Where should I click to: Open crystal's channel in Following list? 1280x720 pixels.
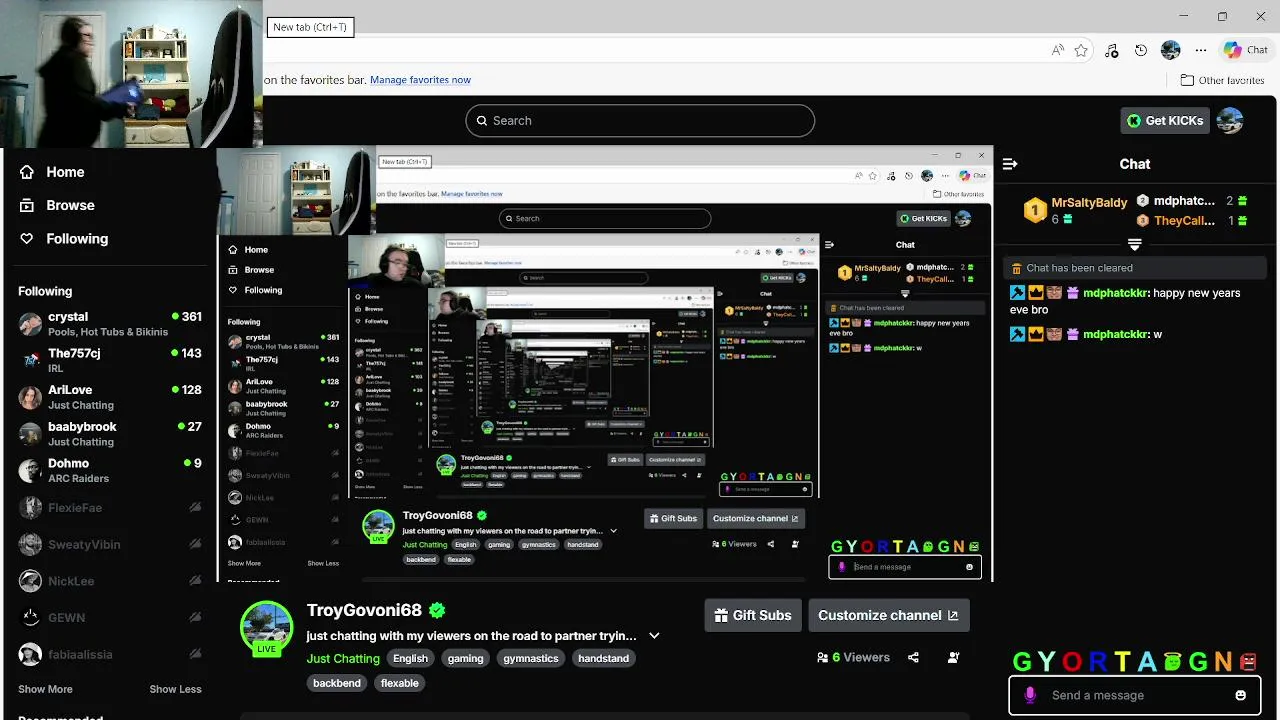click(x=110, y=323)
